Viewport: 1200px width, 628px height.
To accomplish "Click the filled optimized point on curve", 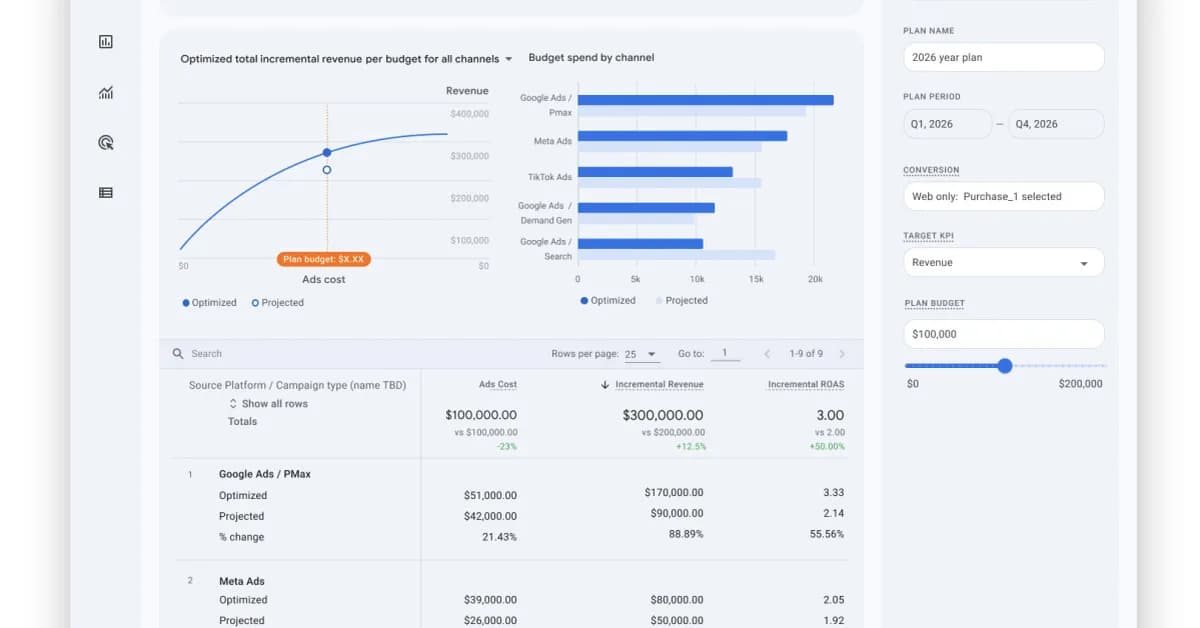I will pos(327,153).
